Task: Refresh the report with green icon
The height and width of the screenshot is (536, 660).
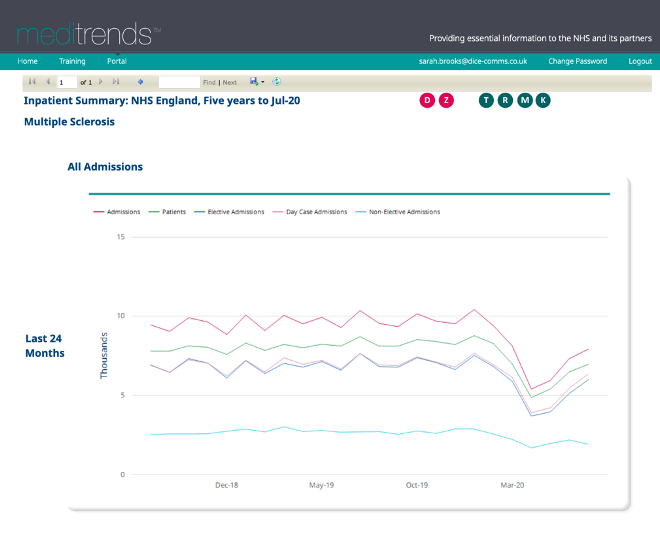Action: click(x=277, y=81)
